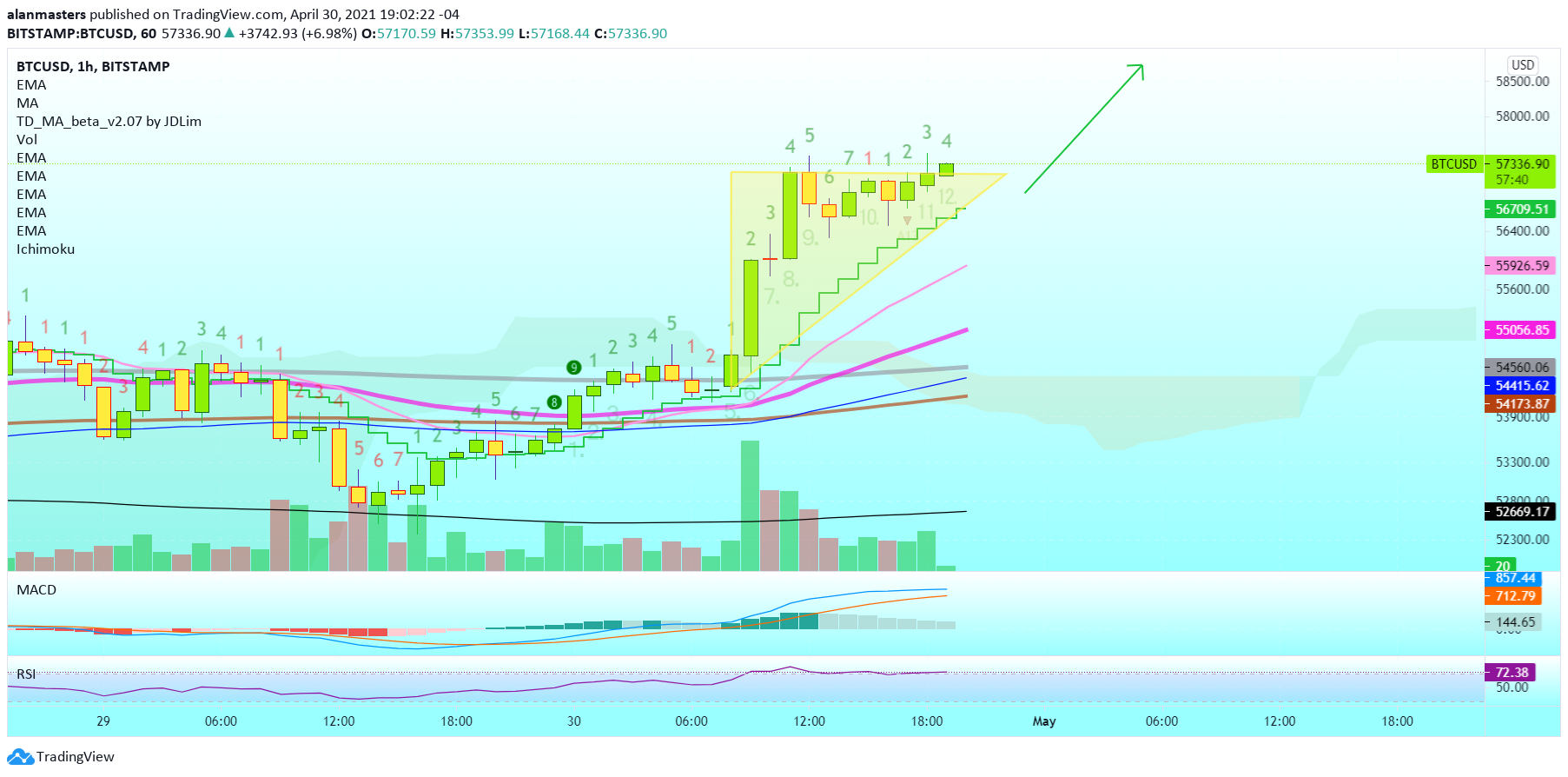Click the black 52669.17 price label
1568x777 pixels.
click(x=1521, y=511)
